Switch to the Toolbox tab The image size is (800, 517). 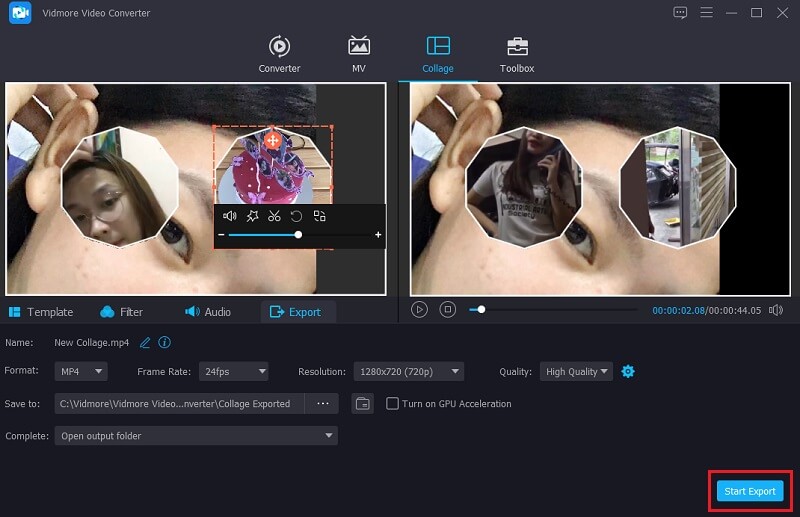click(x=517, y=55)
